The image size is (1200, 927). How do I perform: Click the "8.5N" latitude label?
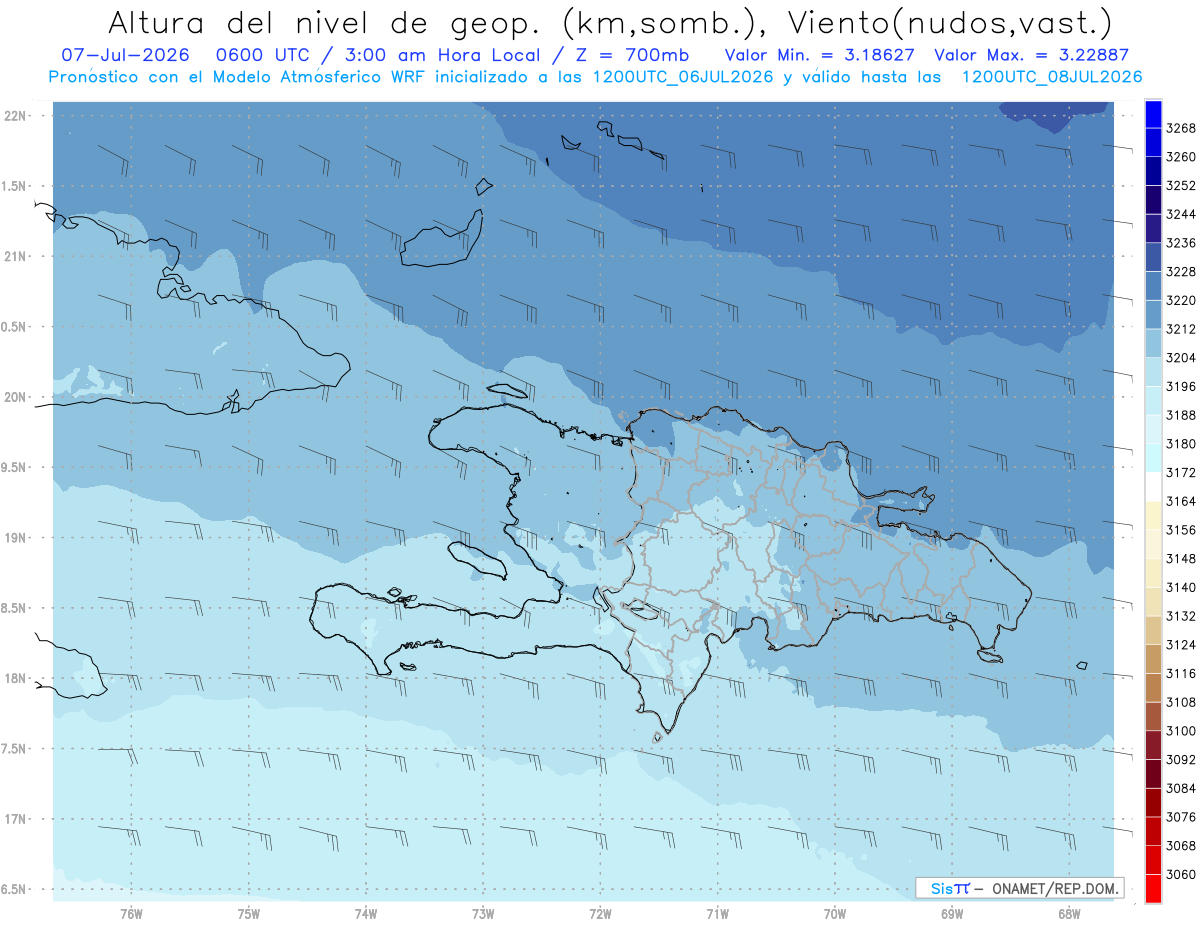pos(13,608)
